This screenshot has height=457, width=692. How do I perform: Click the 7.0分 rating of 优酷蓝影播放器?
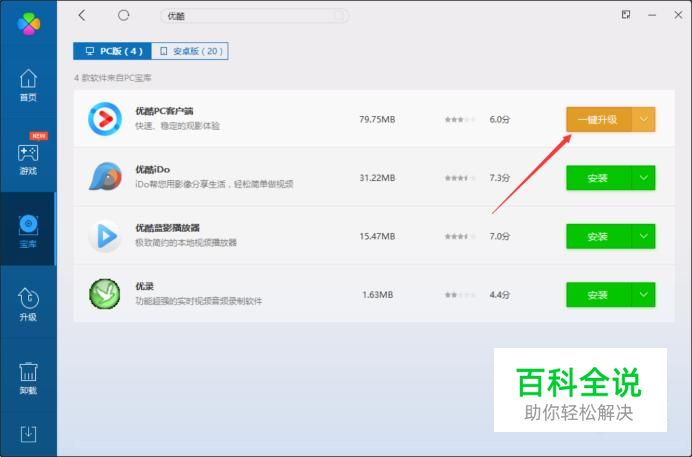[500, 236]
